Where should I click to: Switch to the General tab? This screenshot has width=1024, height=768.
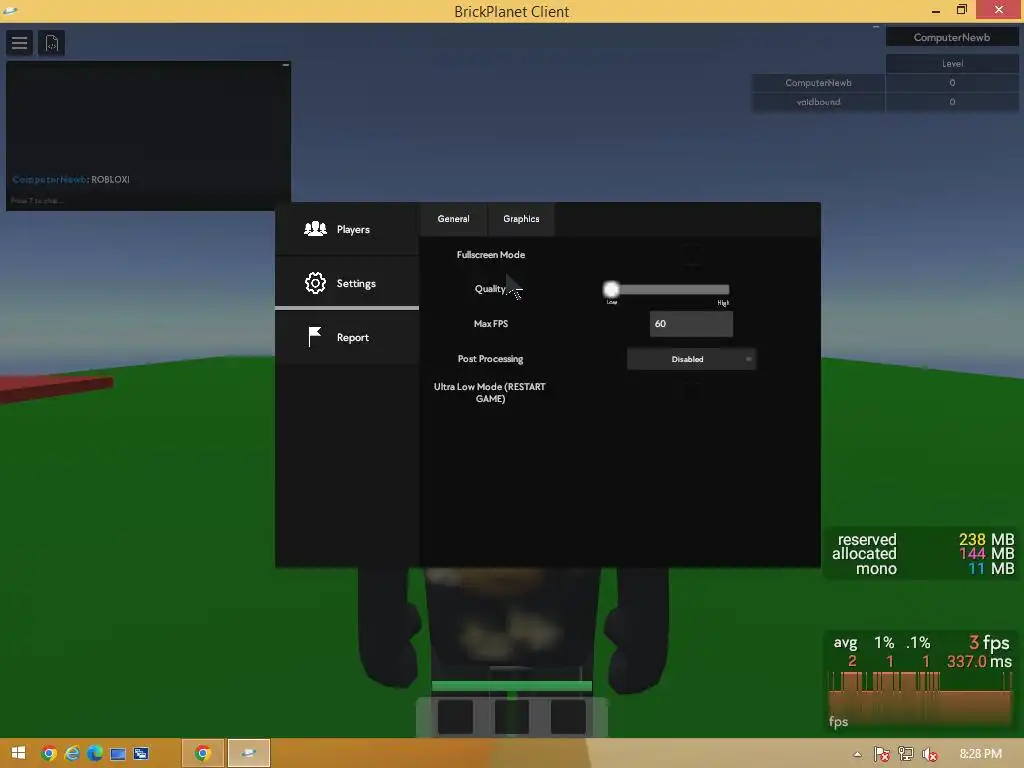point(453,219)
